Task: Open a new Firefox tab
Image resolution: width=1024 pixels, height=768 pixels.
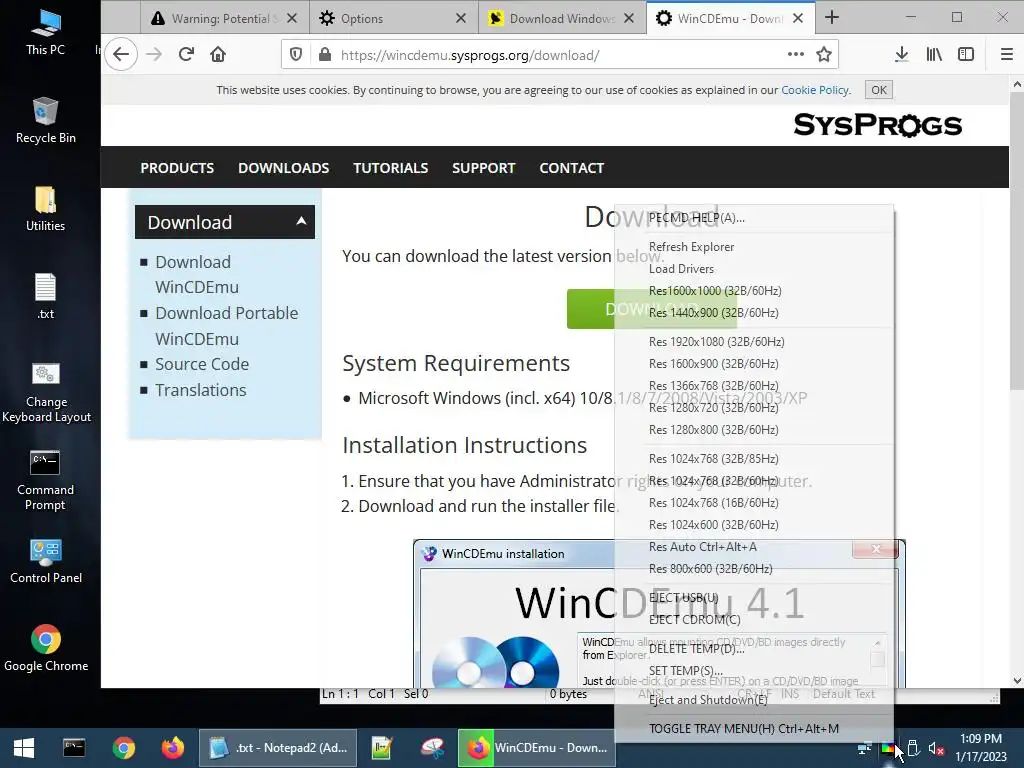Action: (831, 18)
